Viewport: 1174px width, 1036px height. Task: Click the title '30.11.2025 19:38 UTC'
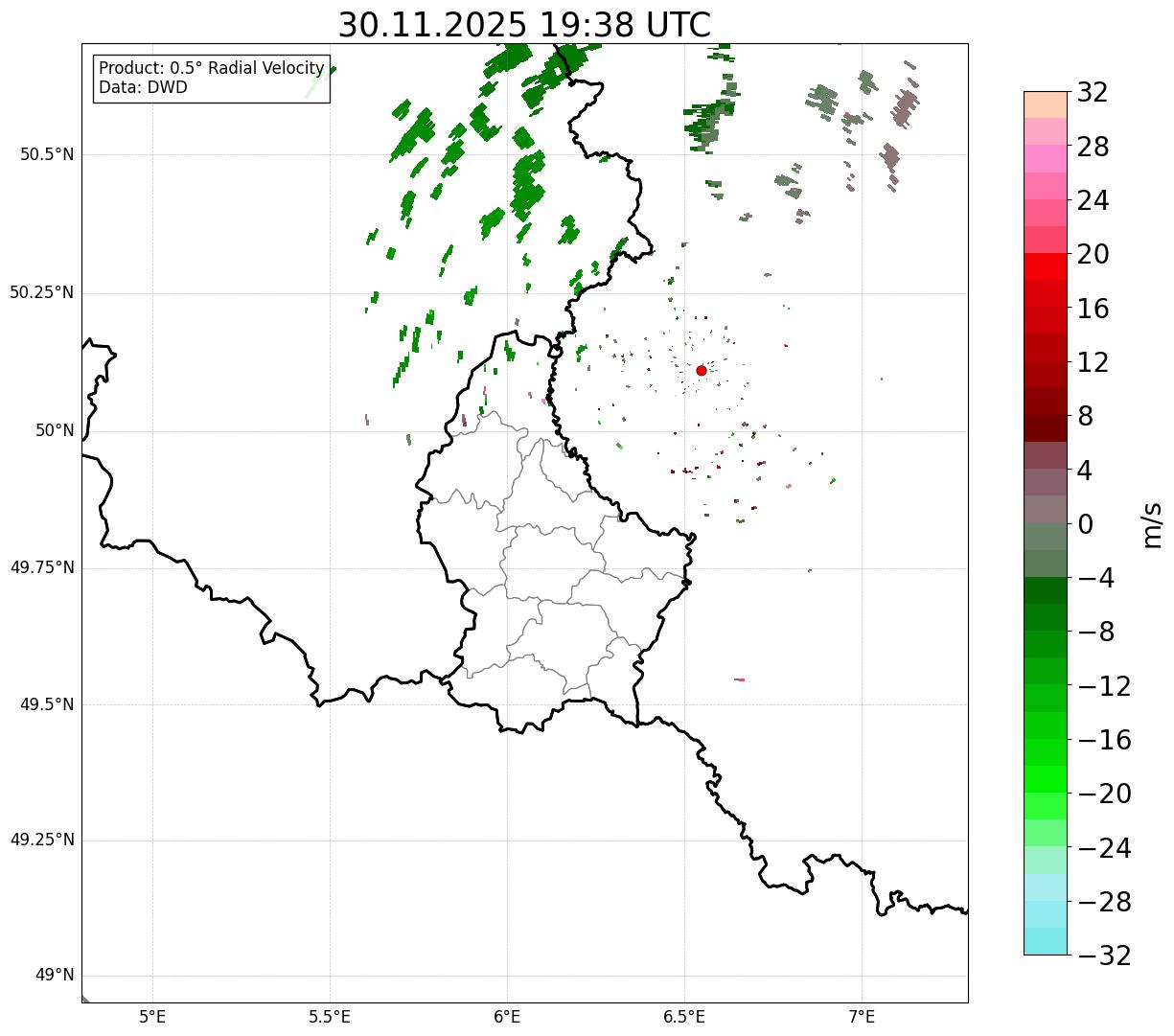click(524, 25)
